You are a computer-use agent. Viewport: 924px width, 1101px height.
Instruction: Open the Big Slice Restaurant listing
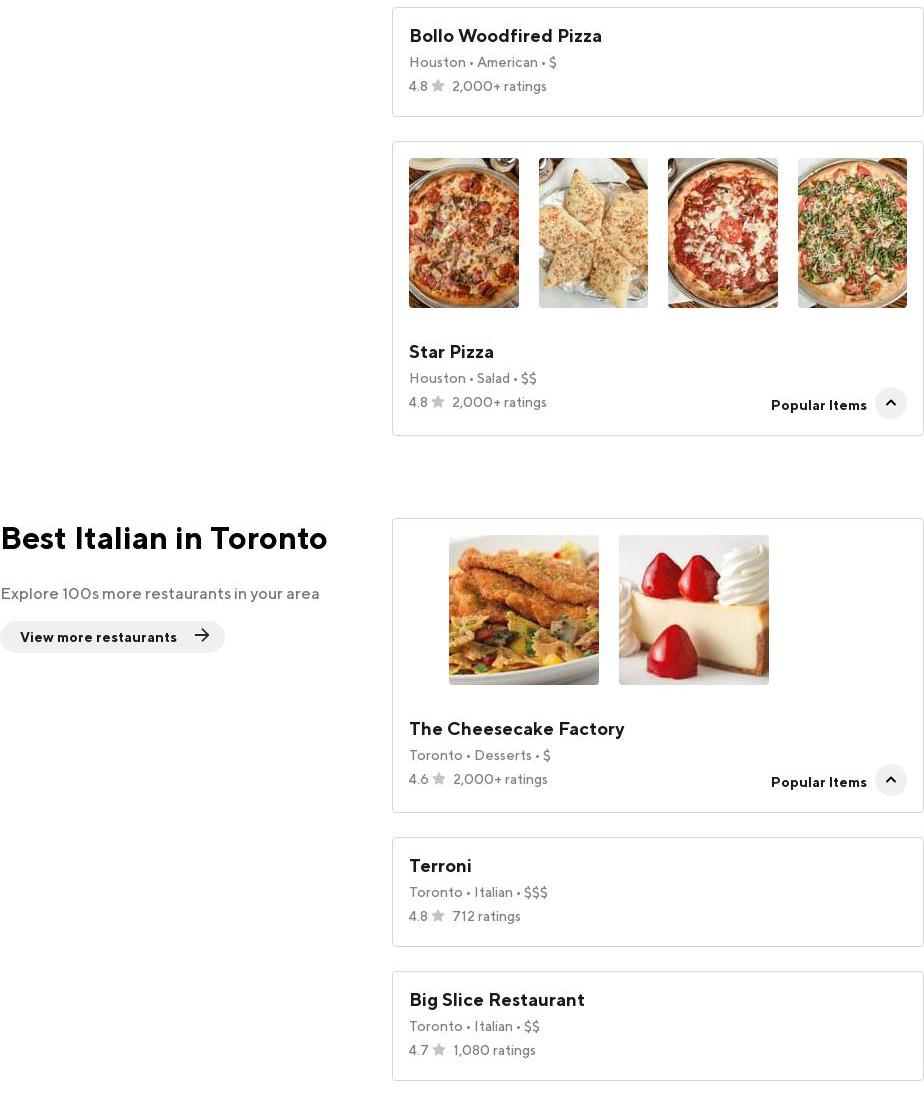[x=496, y=1000]
